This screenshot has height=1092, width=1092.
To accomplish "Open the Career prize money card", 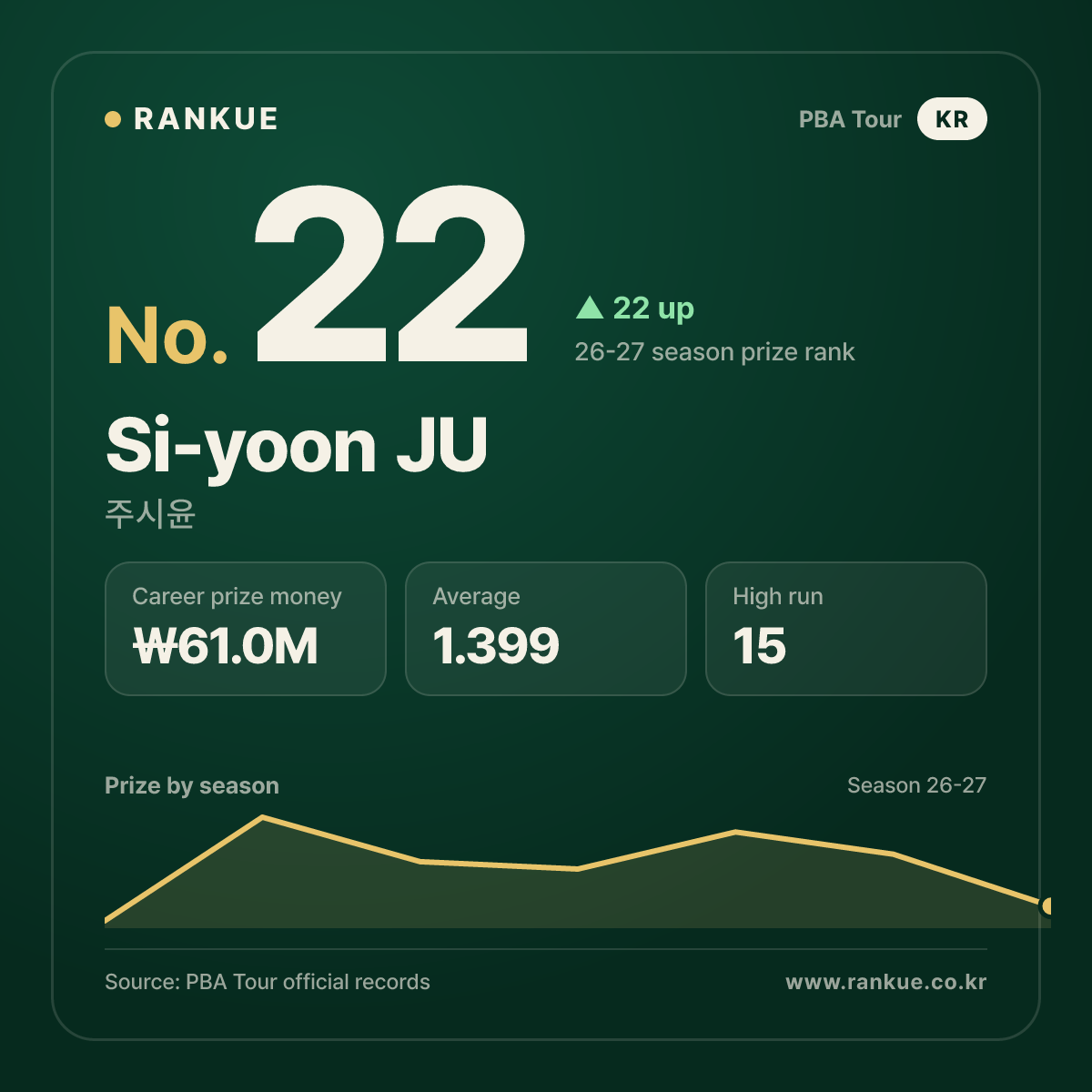I will (246, 629).
